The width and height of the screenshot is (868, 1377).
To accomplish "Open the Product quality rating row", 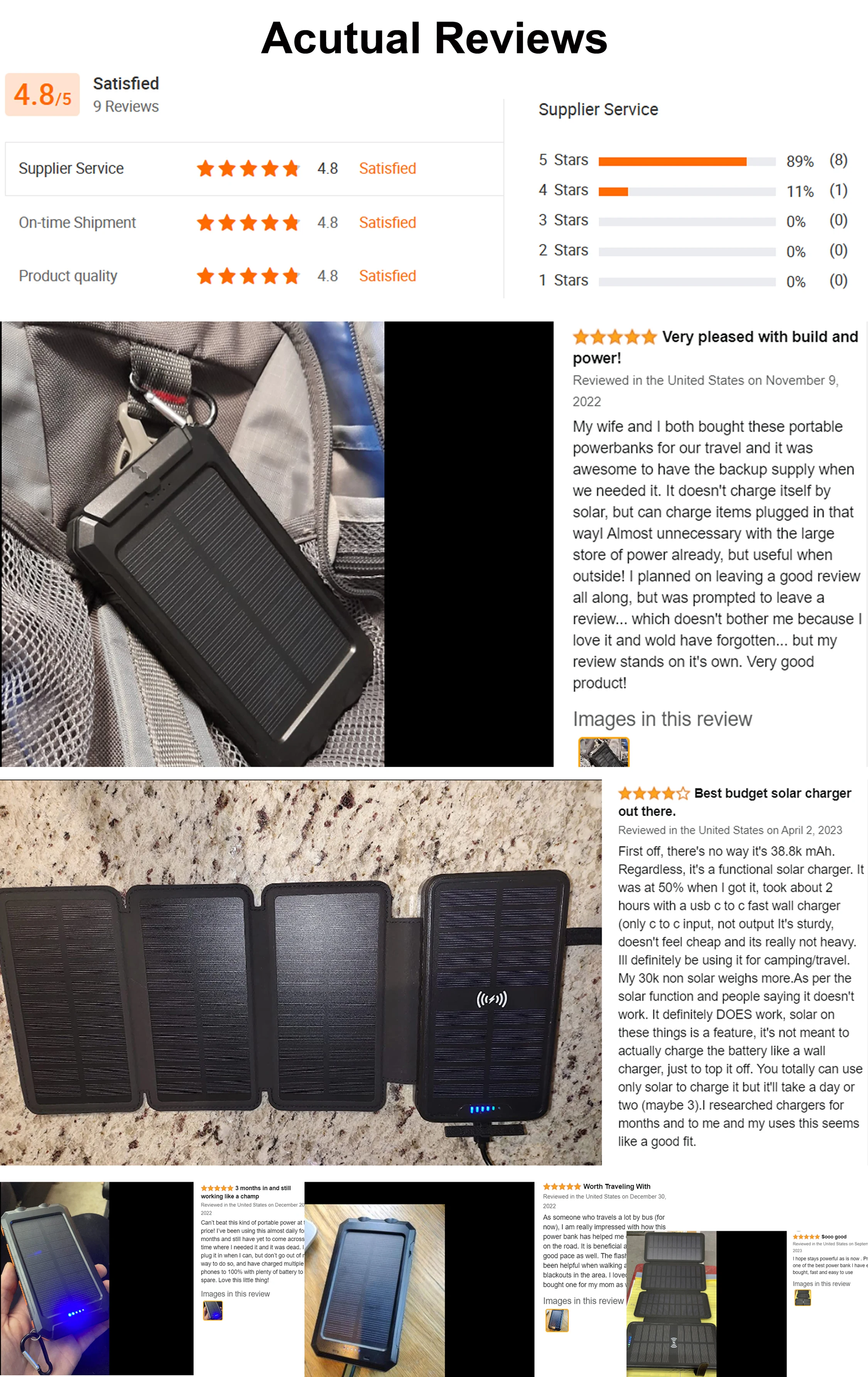I will 255,276.
